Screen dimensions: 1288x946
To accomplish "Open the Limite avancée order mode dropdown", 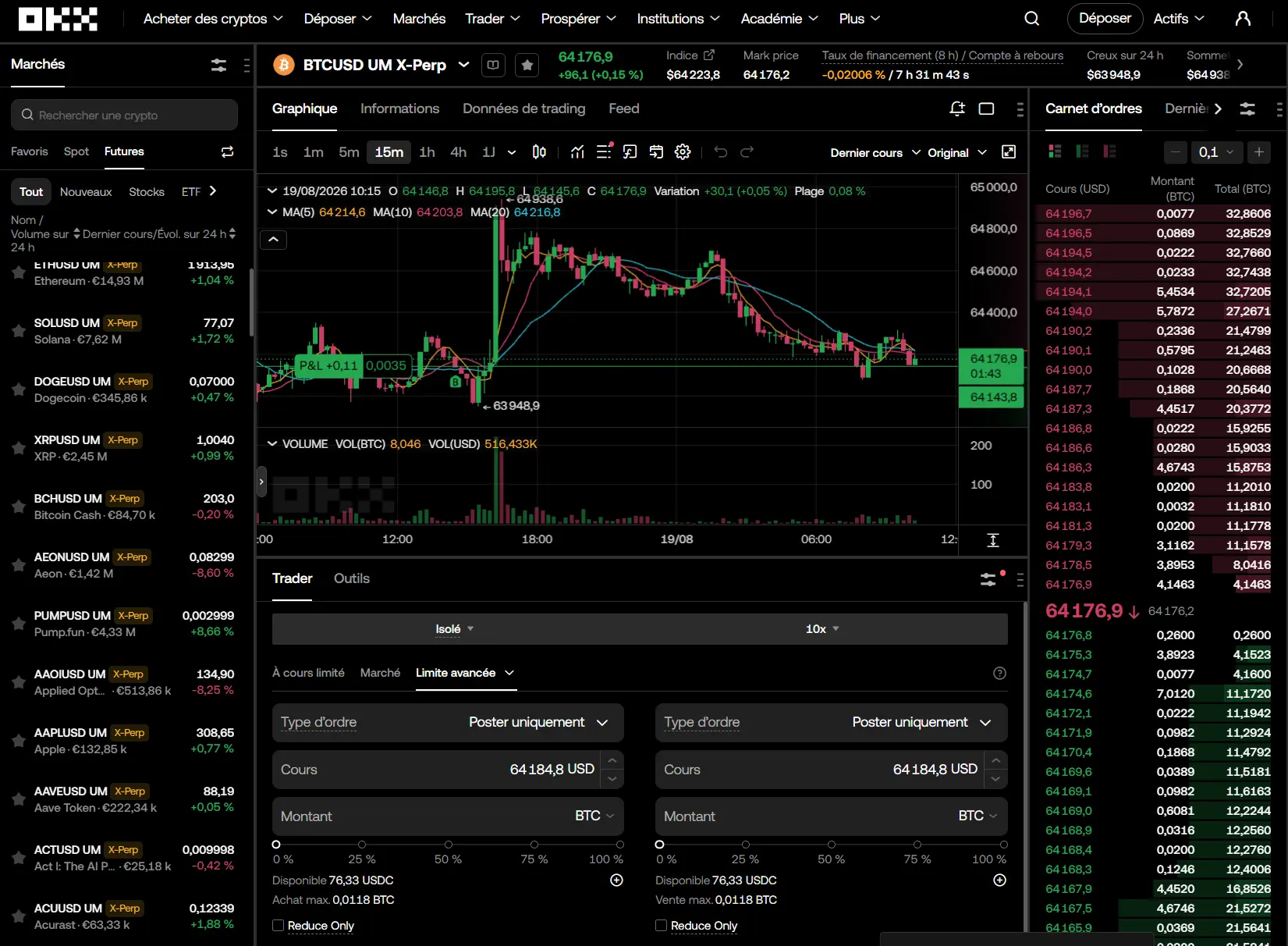I will coord(465,673).
